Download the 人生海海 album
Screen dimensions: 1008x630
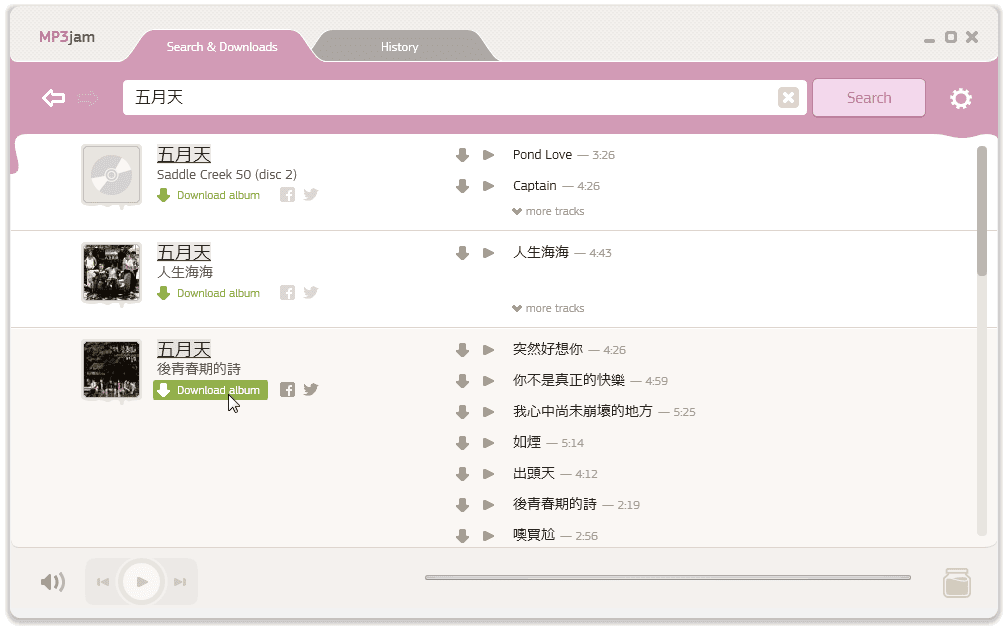click(209, 292)
